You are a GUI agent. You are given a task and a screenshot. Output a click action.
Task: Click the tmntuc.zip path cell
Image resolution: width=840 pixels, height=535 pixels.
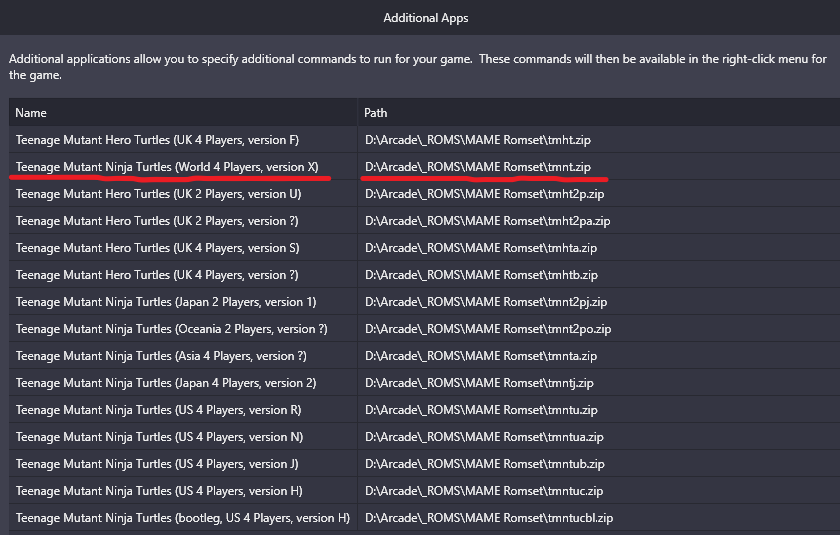pos(599,491)
